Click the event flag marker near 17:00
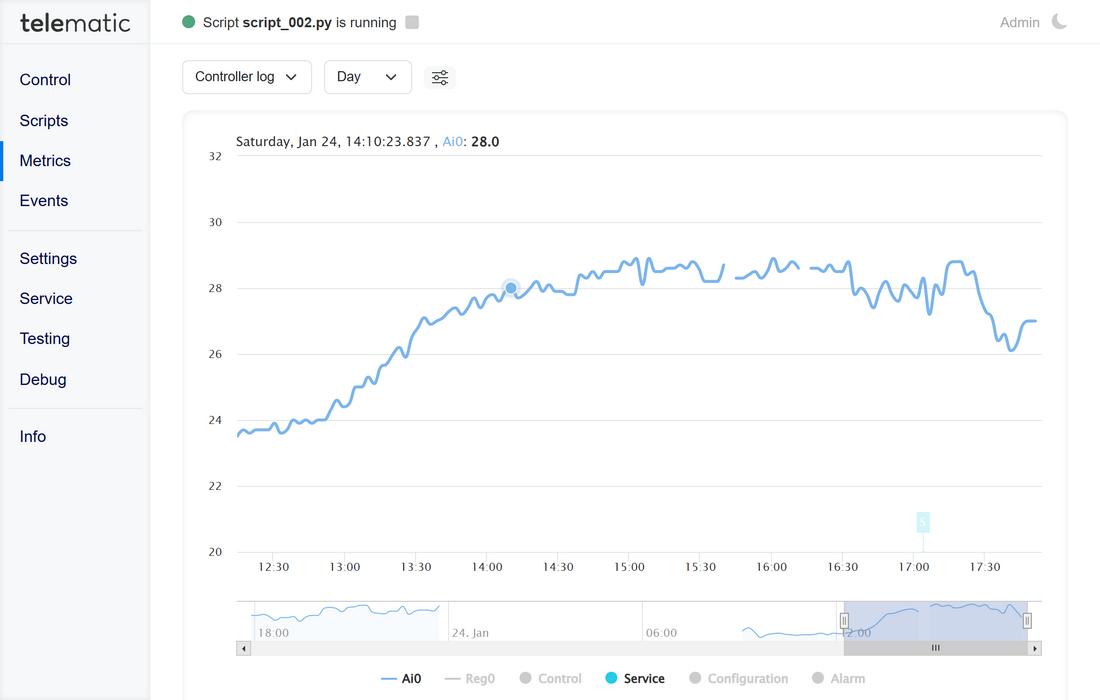 click(x=923, y=522)
